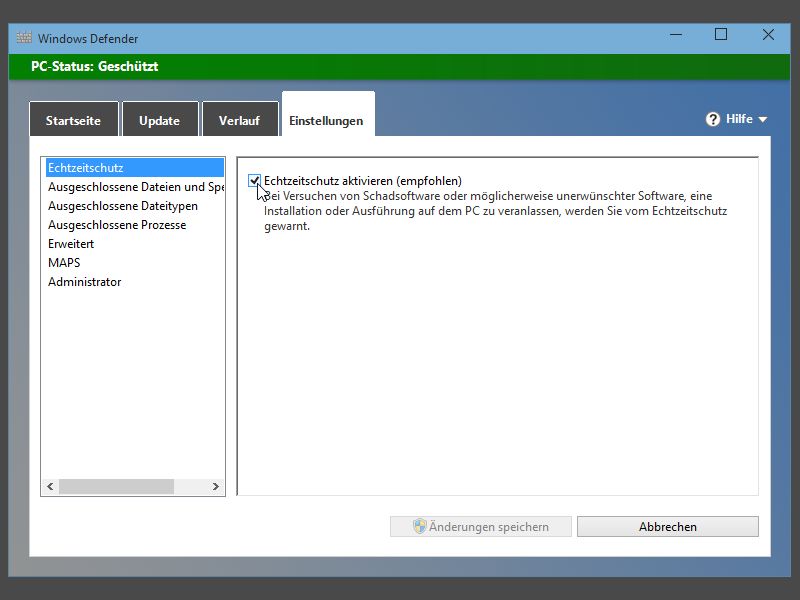Click the horizontal scrollbar thumb in list
This screenshot has height=600, width=800.
[x=116, y=486]
